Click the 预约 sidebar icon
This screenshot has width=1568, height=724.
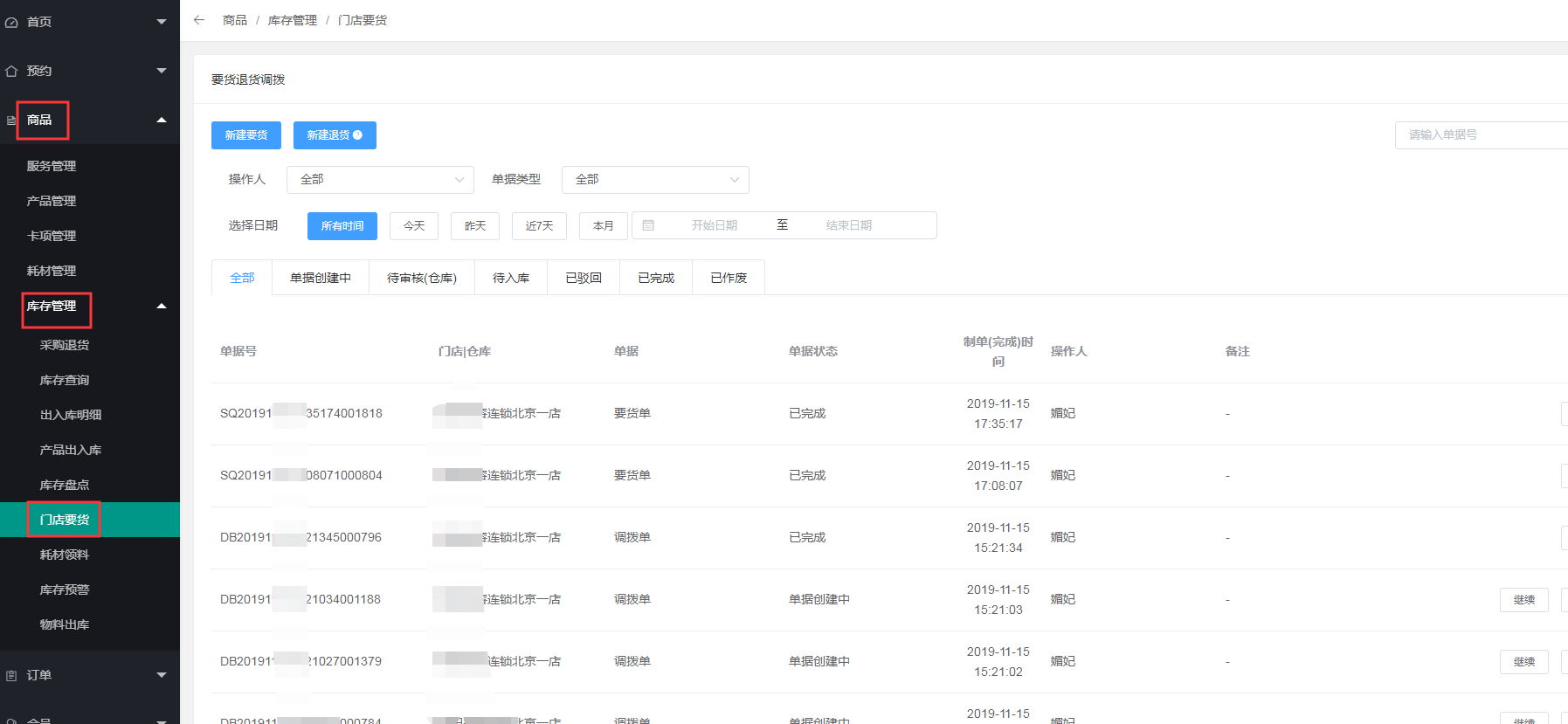11,71
